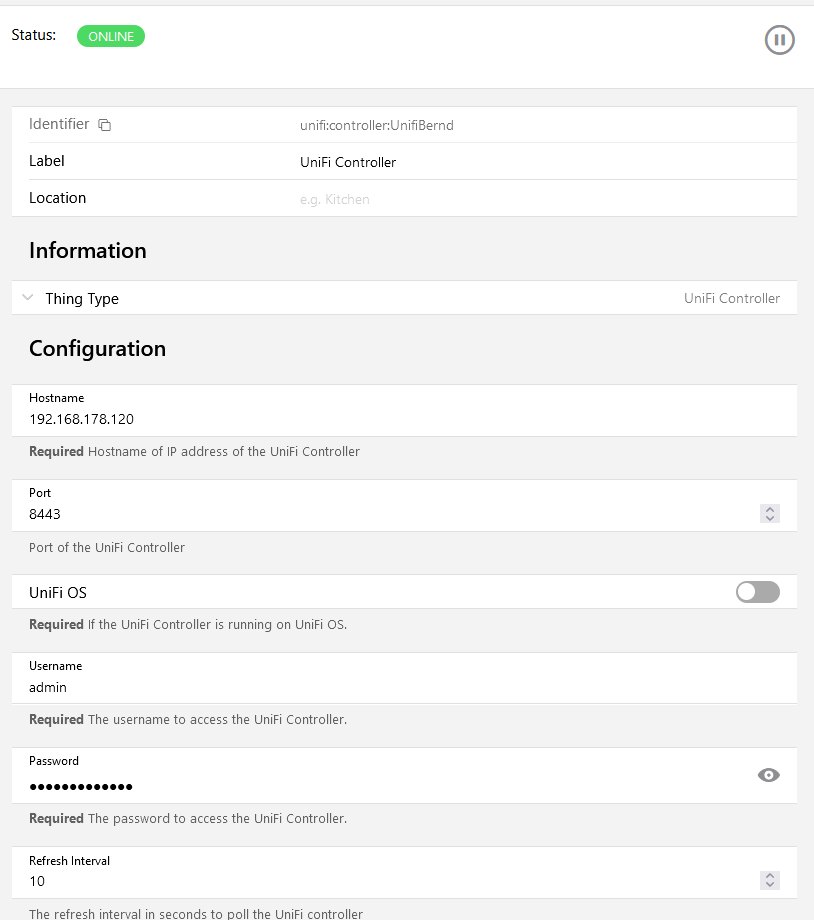814x920 pixels.
Task: Increase Port value with the up arrow
Action: click(x=769, y=509)
